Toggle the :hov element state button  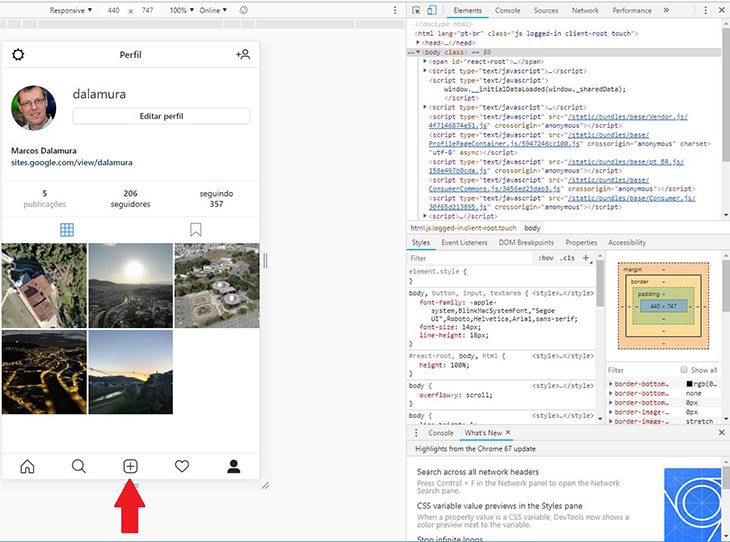click(546, 258)
